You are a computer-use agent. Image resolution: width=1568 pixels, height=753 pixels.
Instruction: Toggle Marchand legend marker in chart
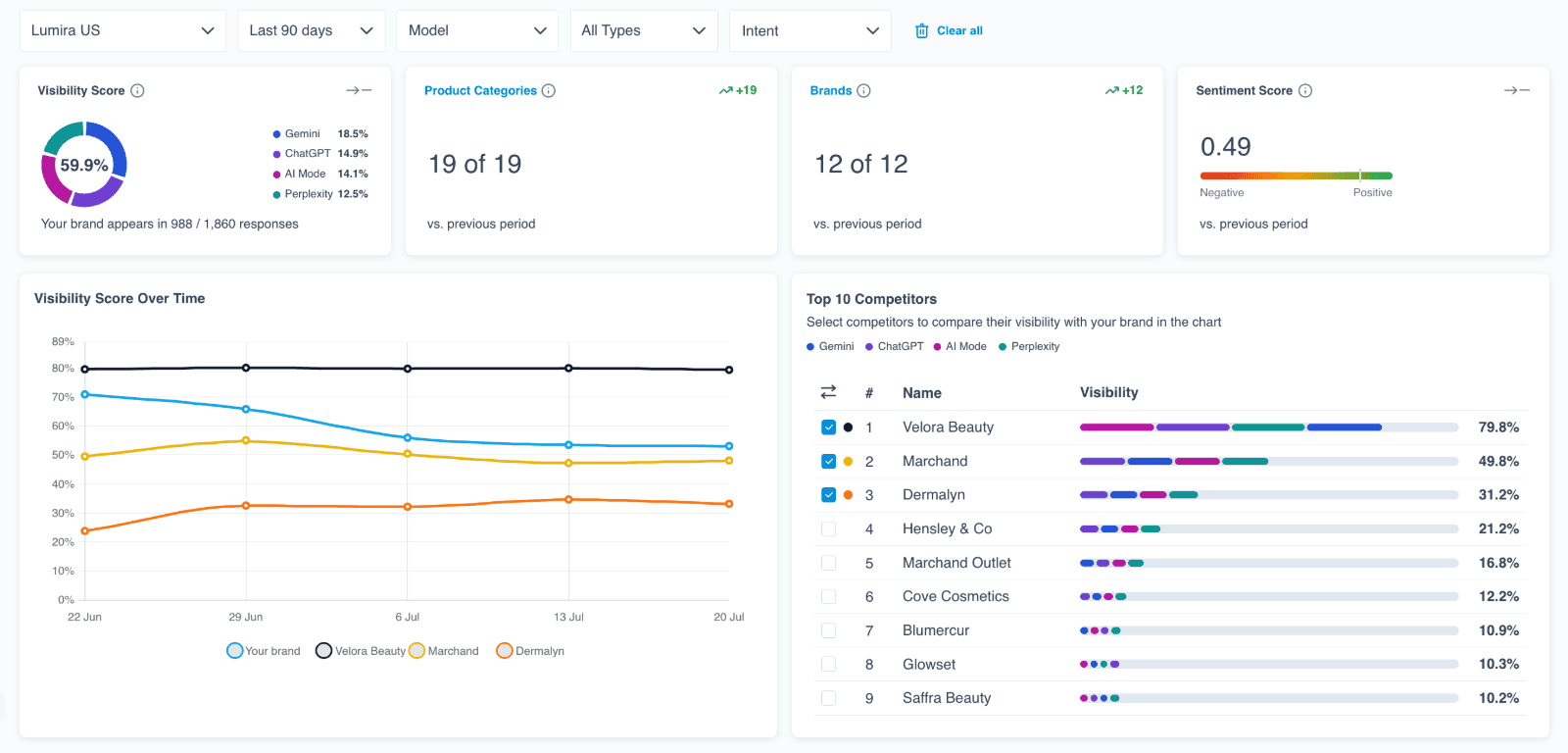tap(416, 651)
